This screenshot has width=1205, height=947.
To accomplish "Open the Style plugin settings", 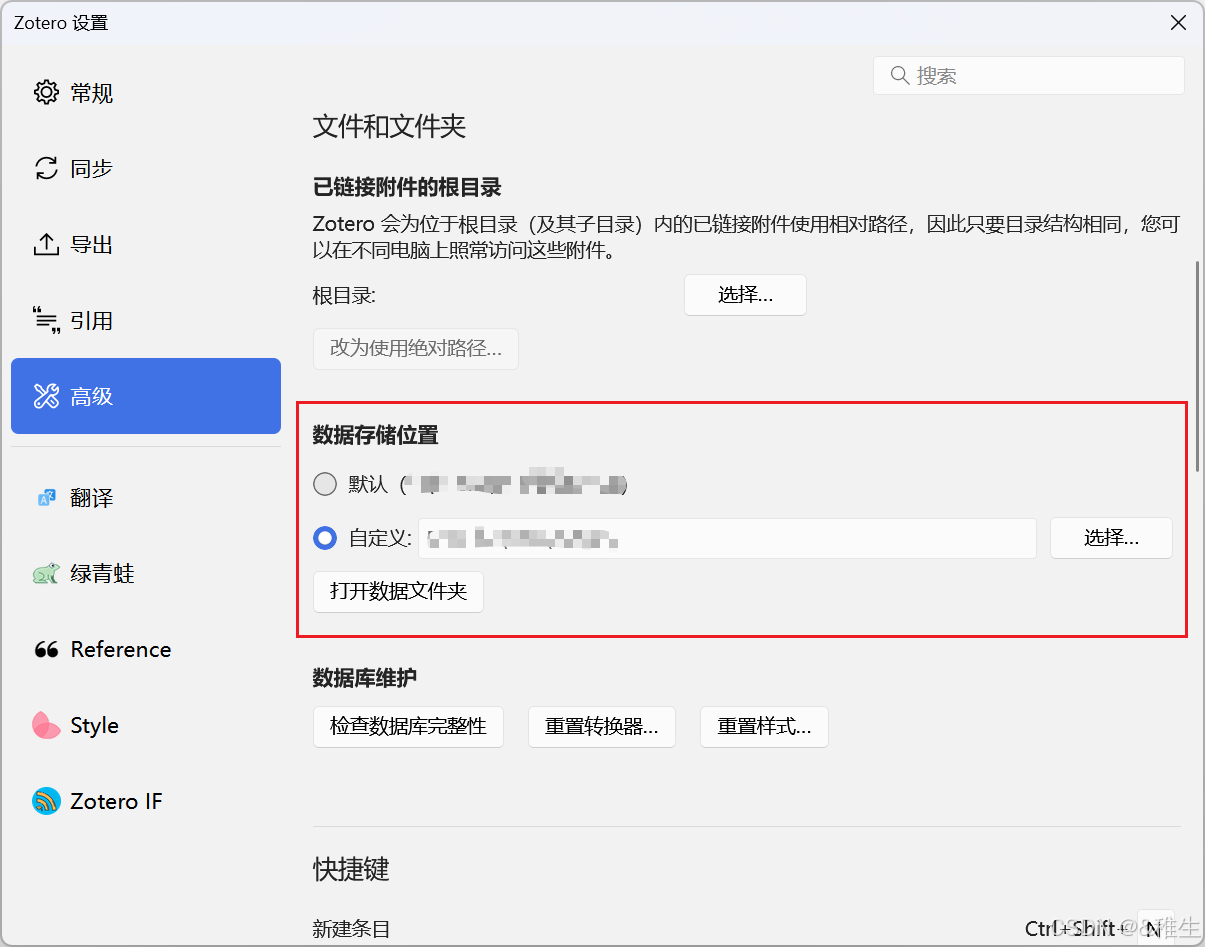I will click(x=146, y=726).
